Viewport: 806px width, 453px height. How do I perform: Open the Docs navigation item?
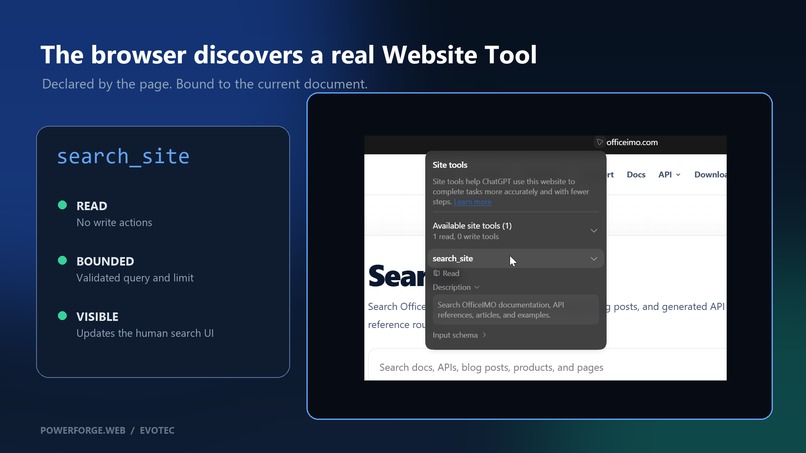[636, 175]
